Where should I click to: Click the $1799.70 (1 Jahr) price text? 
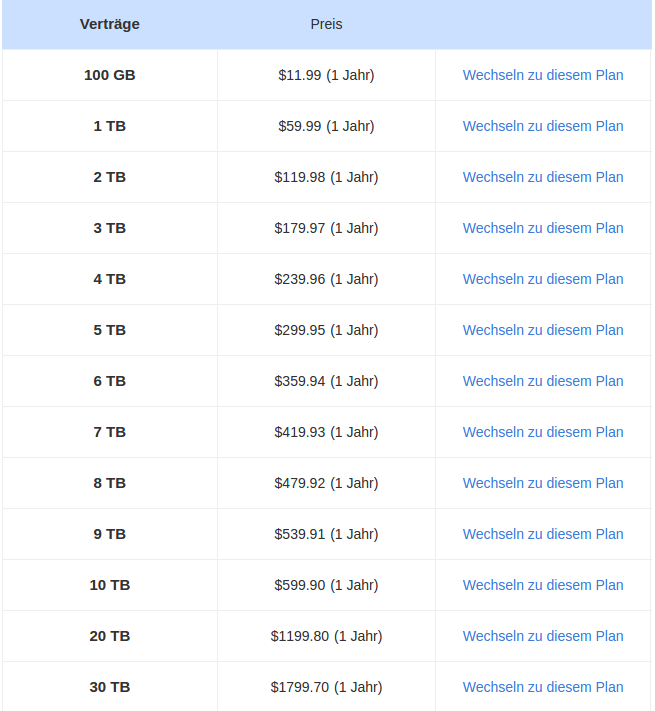(x=326, y=687)
